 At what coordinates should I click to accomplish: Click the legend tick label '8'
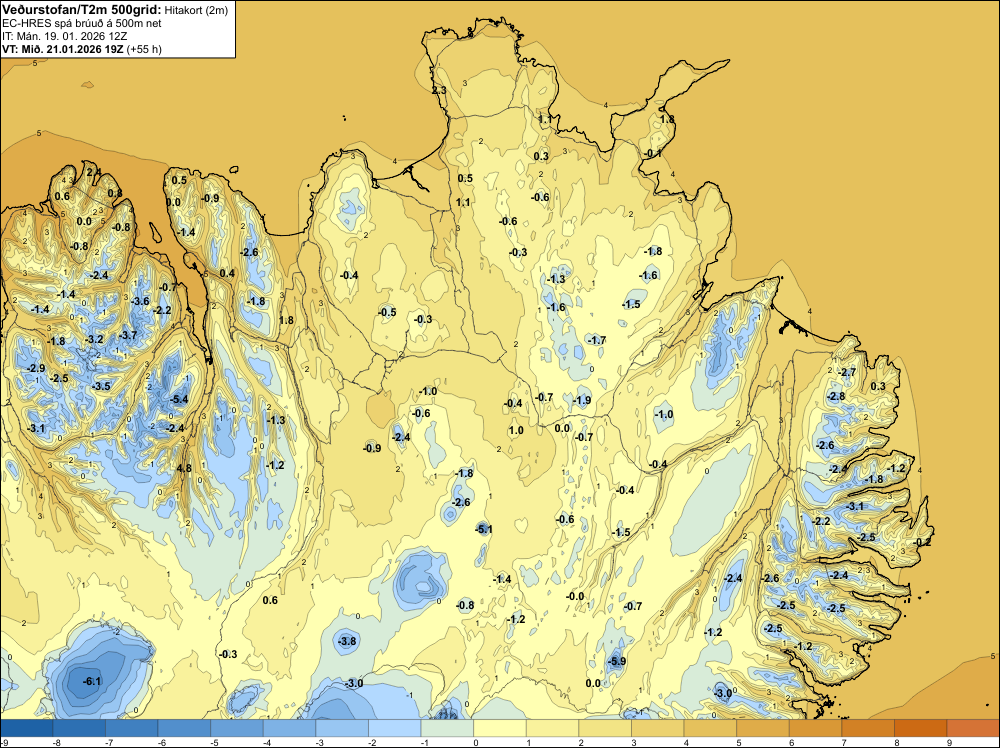click(897, 742)
